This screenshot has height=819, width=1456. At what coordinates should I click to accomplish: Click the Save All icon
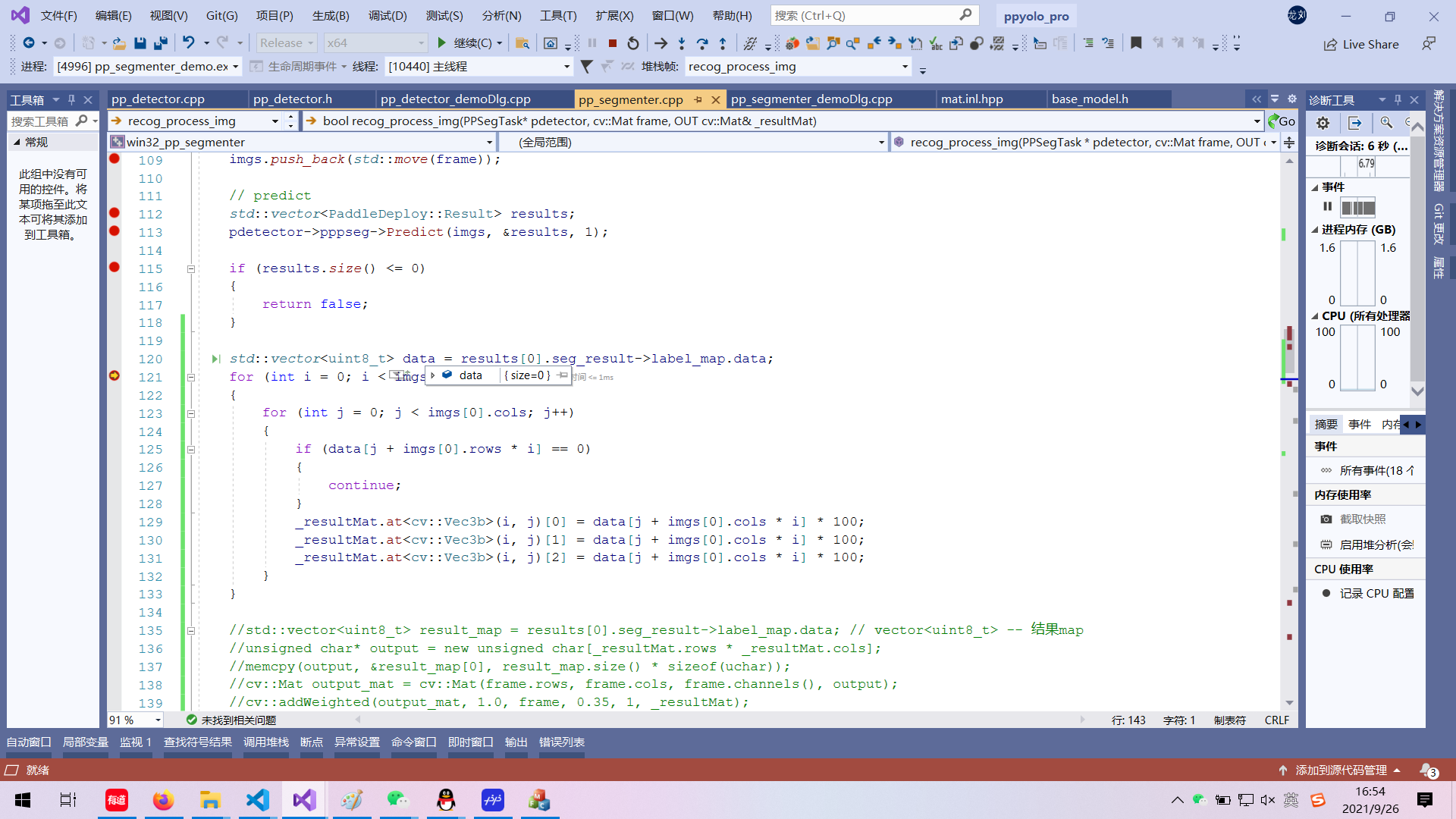click(161, 43)
